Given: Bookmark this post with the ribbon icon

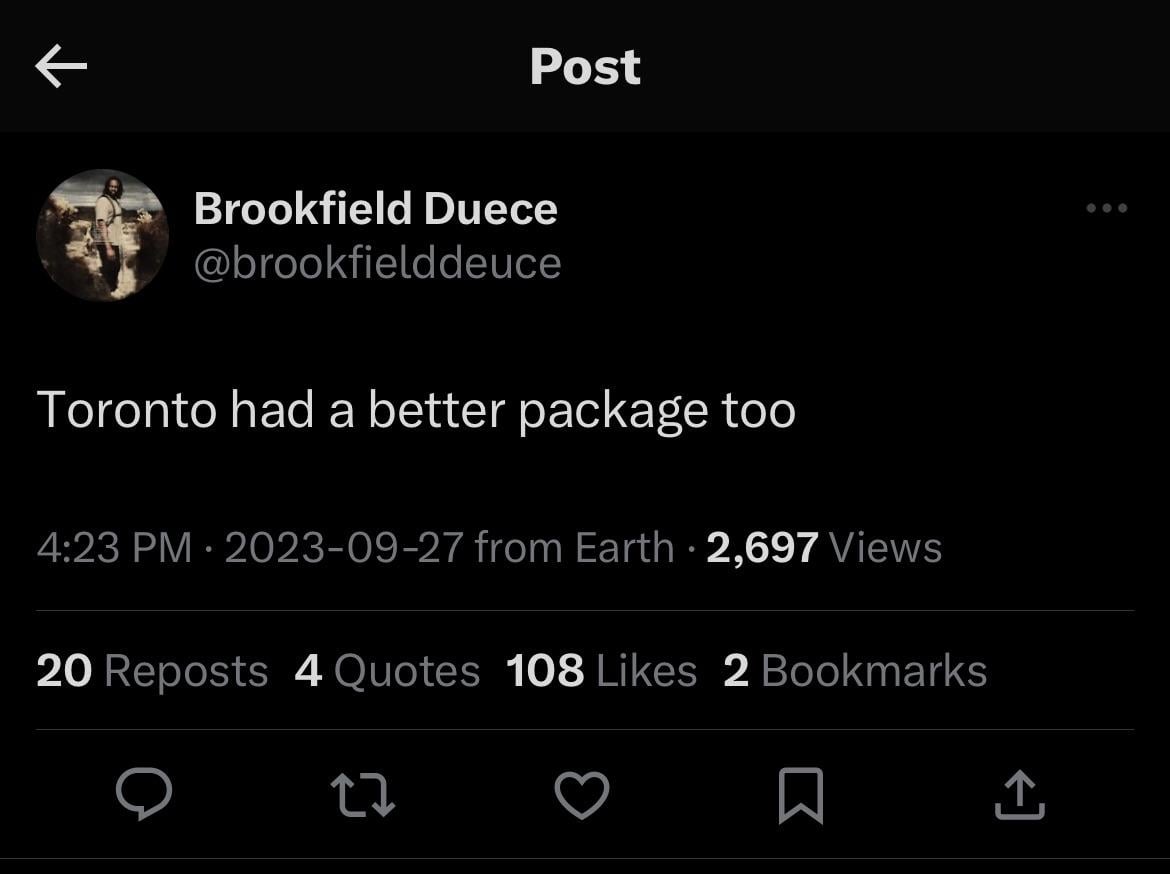Looking at the screenshot, I should pyautogui.click(x=801, y=795).
